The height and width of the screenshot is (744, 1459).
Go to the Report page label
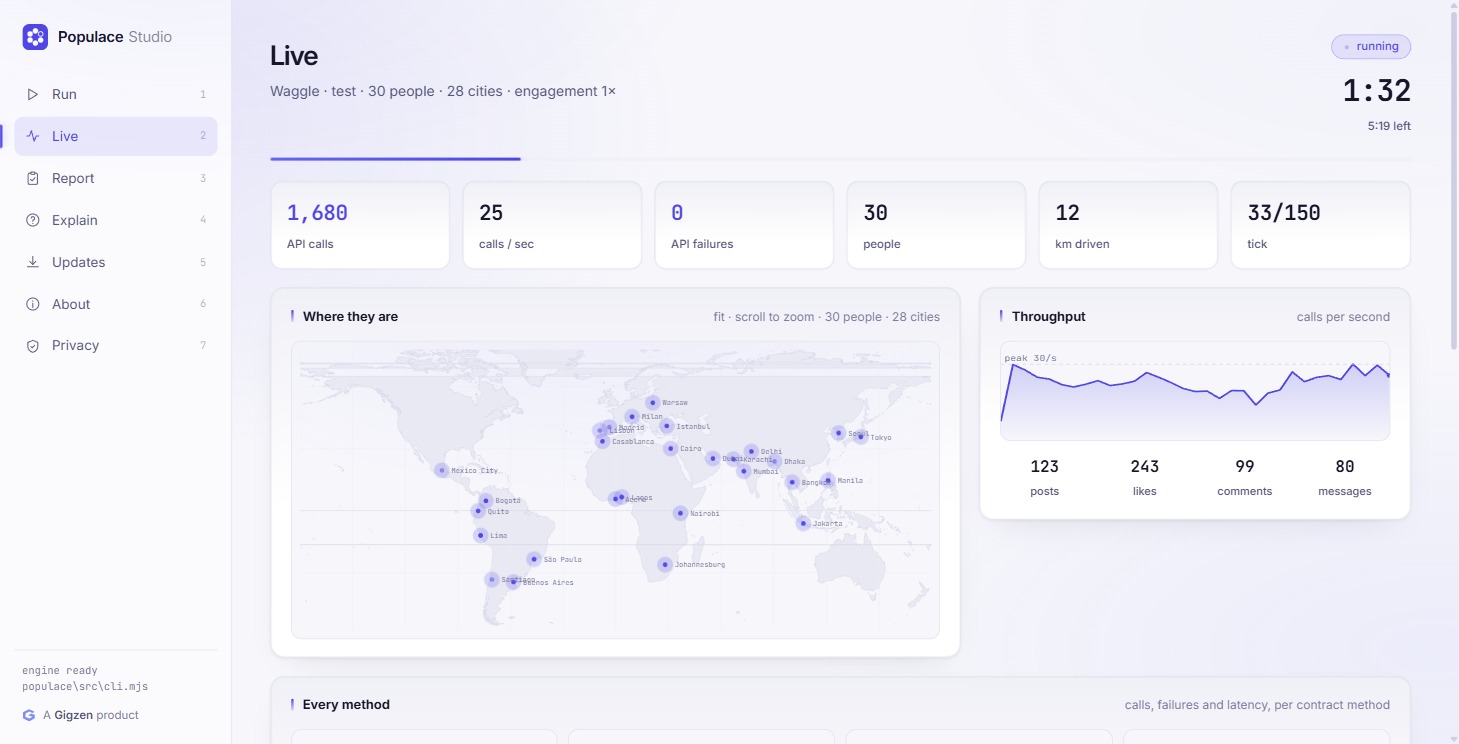73,178
